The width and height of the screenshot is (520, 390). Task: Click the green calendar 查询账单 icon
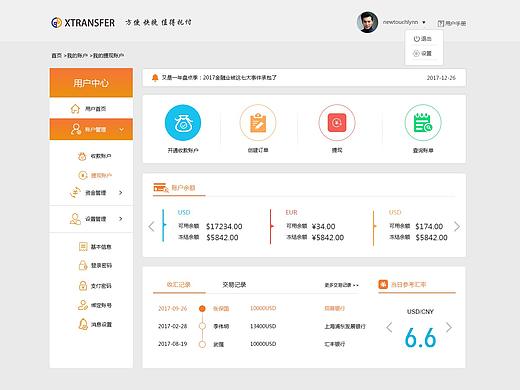(423, 123)
